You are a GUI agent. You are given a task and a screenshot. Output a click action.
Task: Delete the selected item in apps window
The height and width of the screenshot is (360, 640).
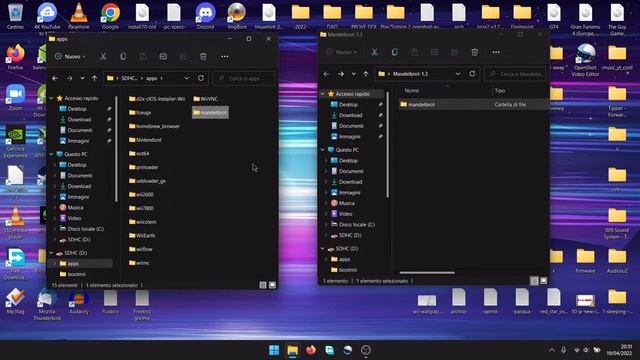pos(203,56)
